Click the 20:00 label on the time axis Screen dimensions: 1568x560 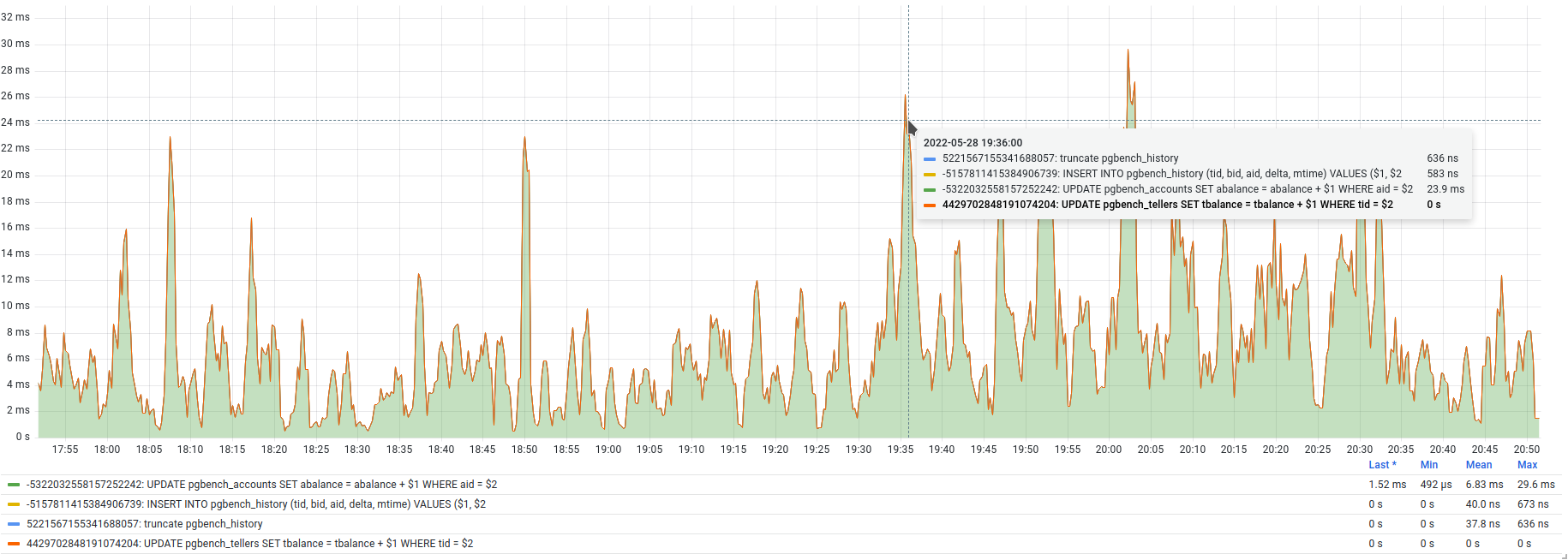tap(1109, 450)
